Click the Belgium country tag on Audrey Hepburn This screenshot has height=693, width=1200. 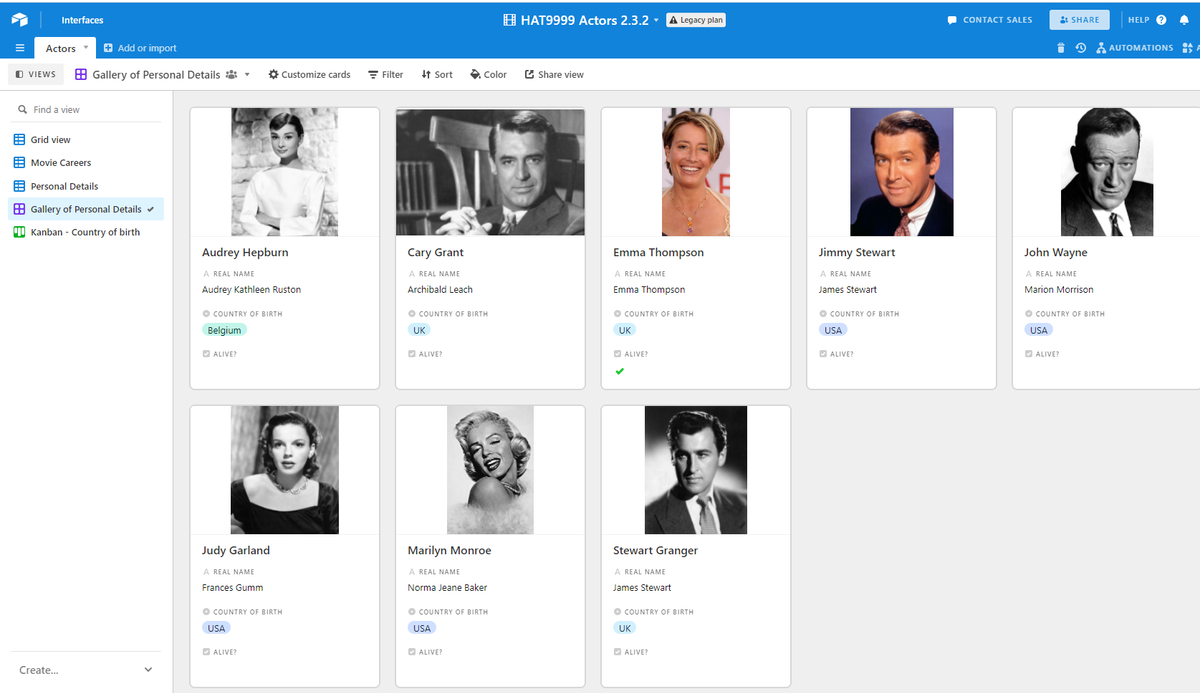point(224,330)
